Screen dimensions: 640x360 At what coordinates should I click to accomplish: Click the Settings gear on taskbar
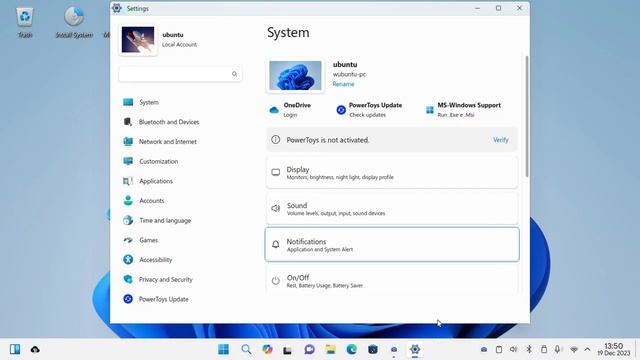[x=415, y=349]
